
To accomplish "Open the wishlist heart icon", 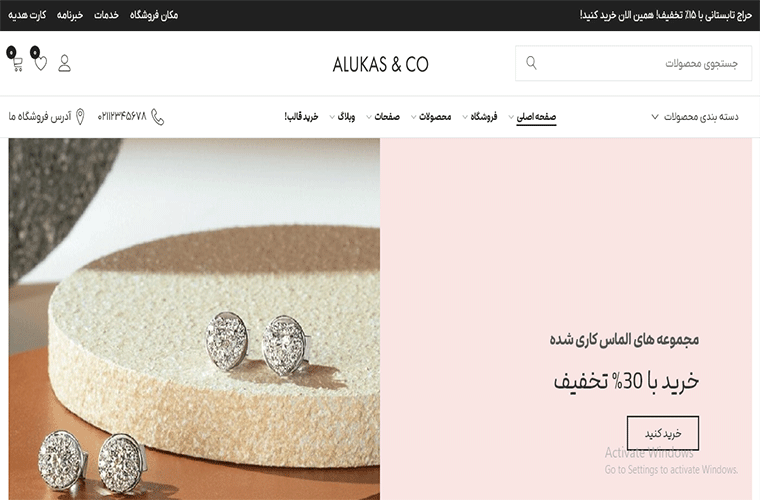I will pyautogui.click(x=41, y=63).
